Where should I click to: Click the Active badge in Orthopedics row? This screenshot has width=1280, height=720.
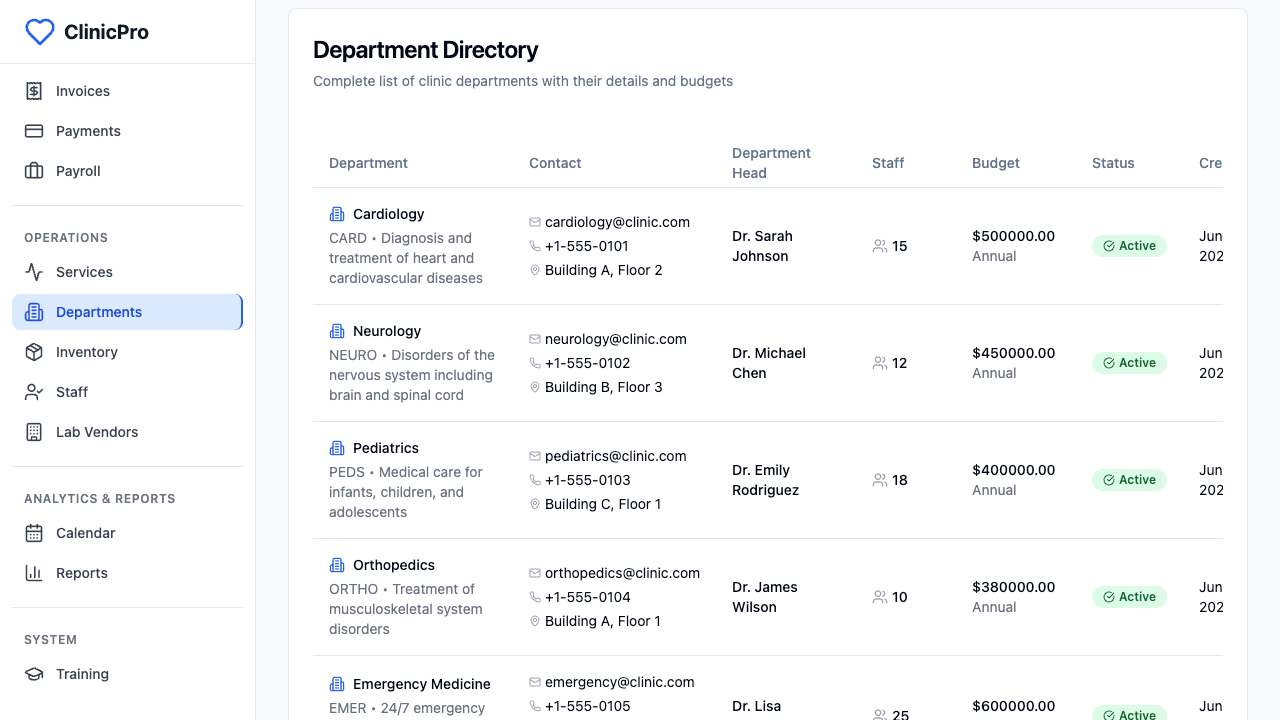click(1129, 597)
